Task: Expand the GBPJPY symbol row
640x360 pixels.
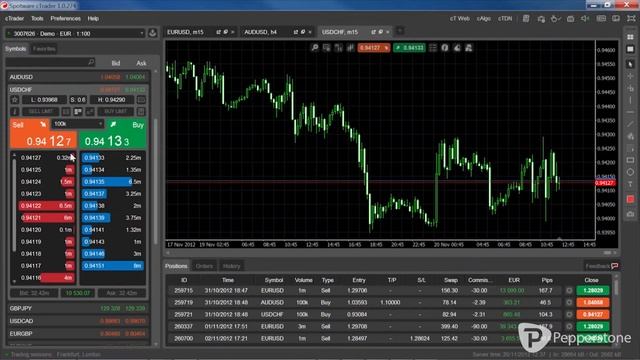Action: 78,309
